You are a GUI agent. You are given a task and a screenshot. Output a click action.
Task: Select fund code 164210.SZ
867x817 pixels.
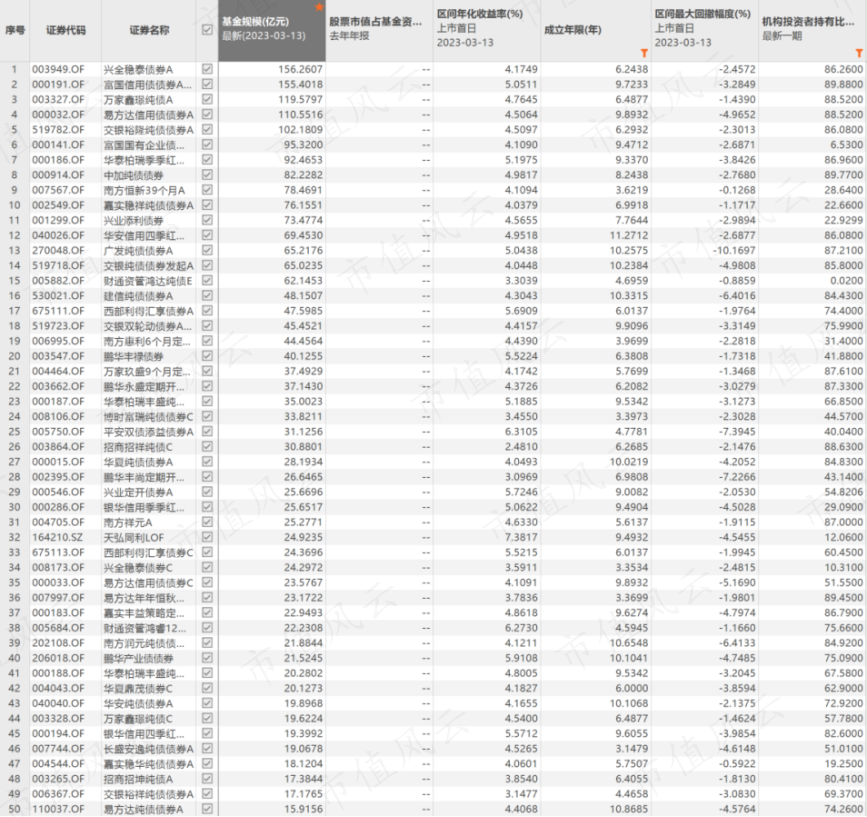pos(58,537)
